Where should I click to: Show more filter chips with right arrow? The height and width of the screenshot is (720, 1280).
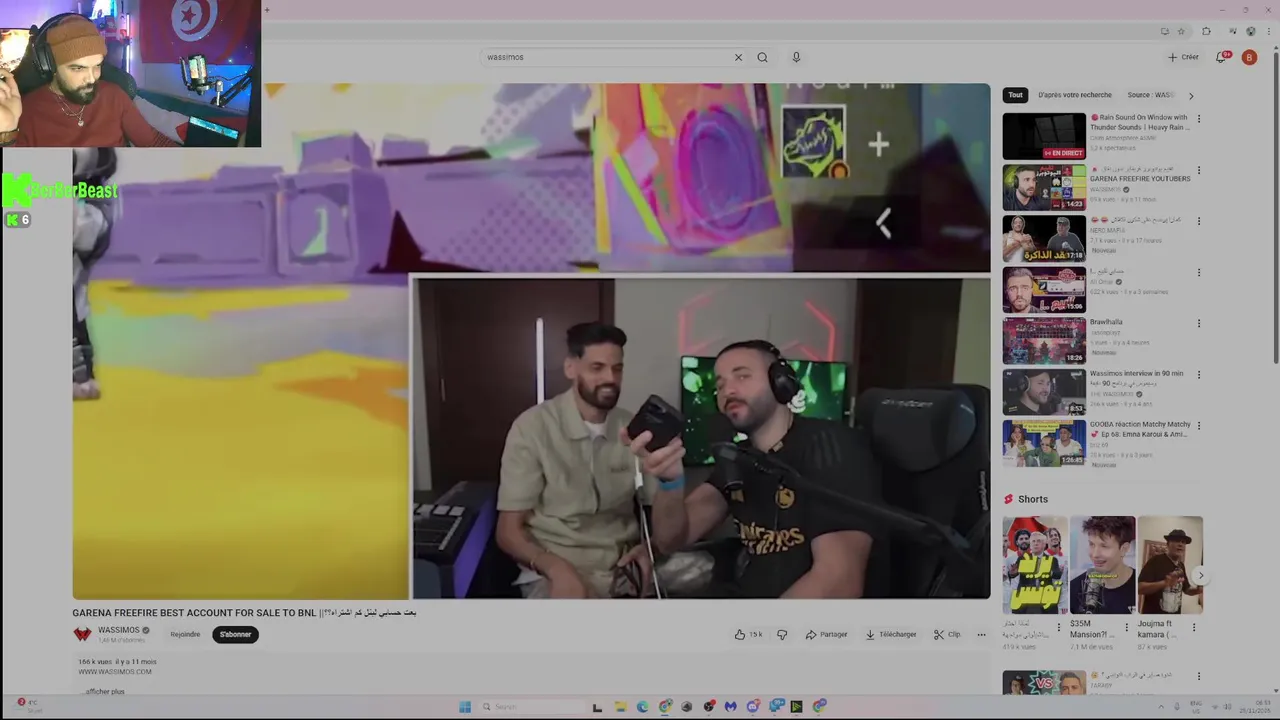(x=1190, y=95)
